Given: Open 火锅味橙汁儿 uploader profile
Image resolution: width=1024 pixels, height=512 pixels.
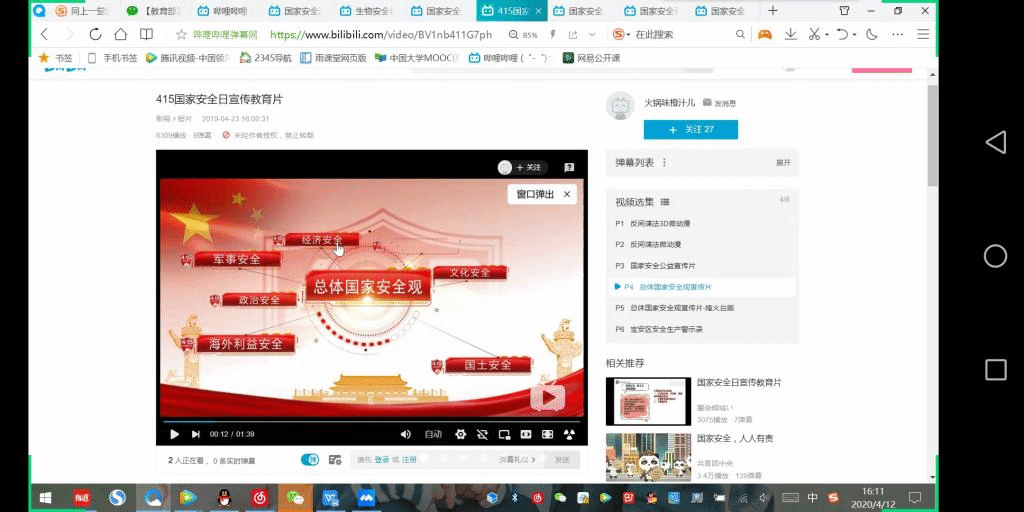Looking at the screenshot, I should [x=670, y=103].
